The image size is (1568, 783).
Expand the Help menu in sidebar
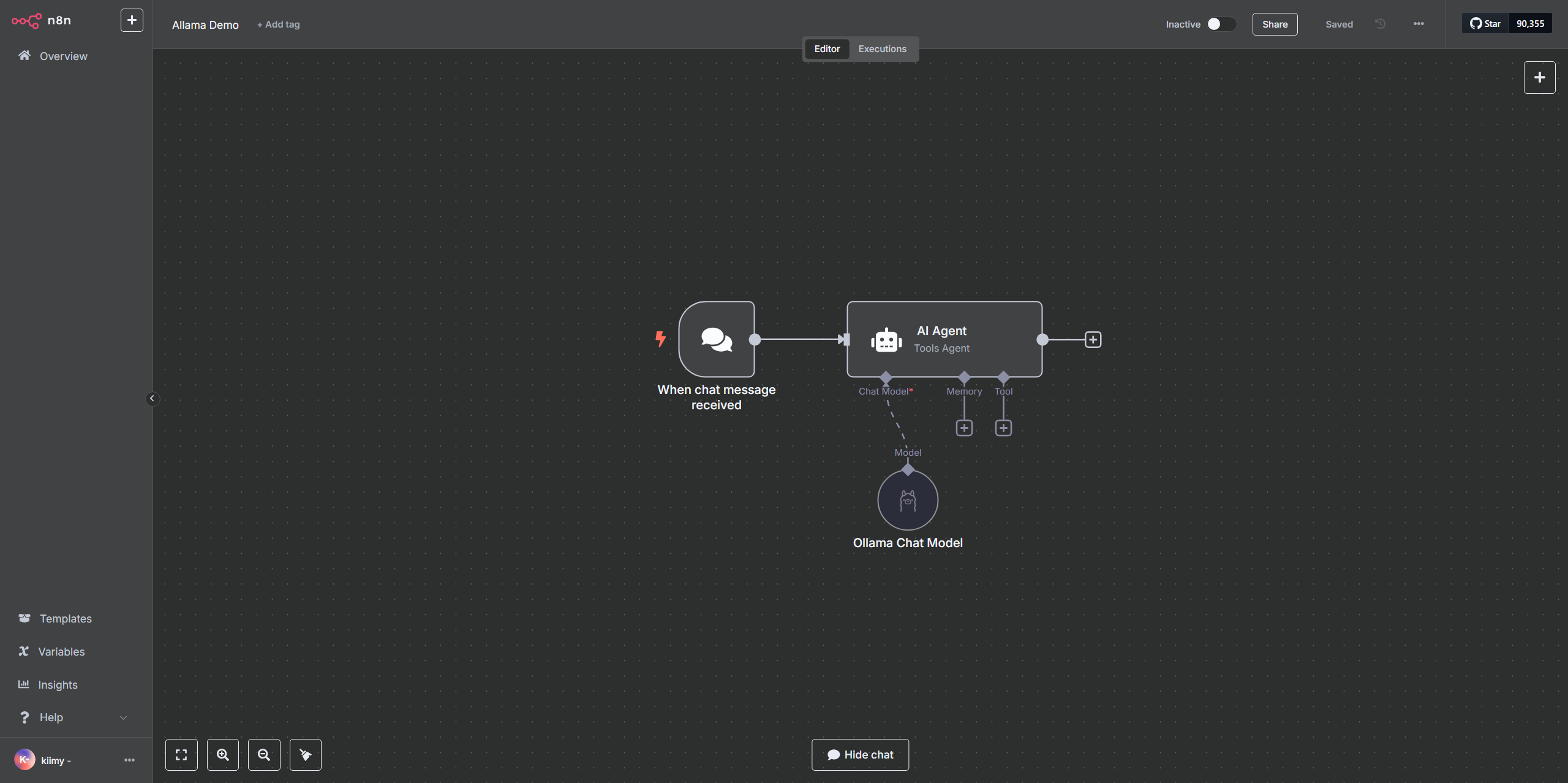pyautogui.click(x=73, y=717)
